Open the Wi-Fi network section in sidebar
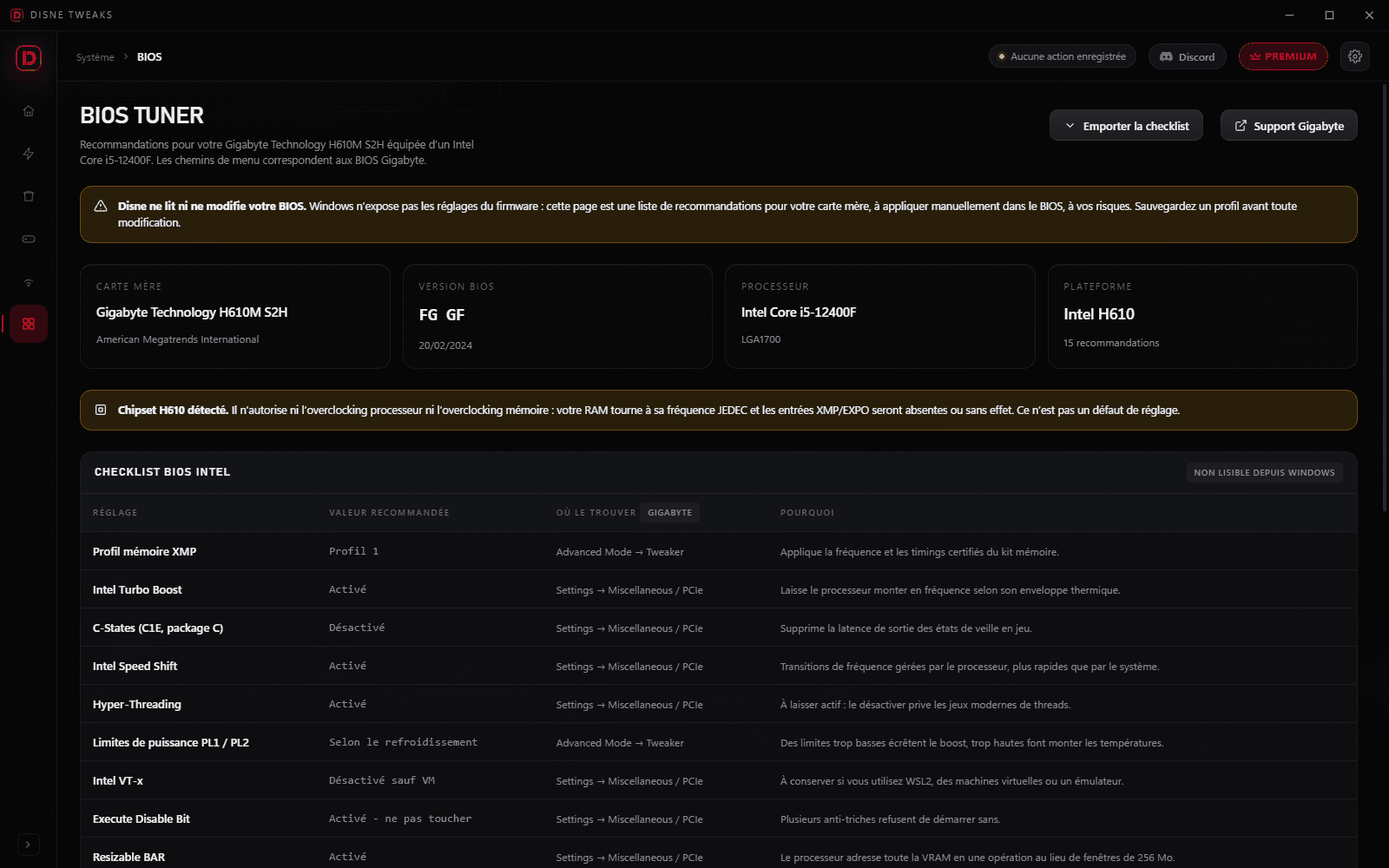 29,282
